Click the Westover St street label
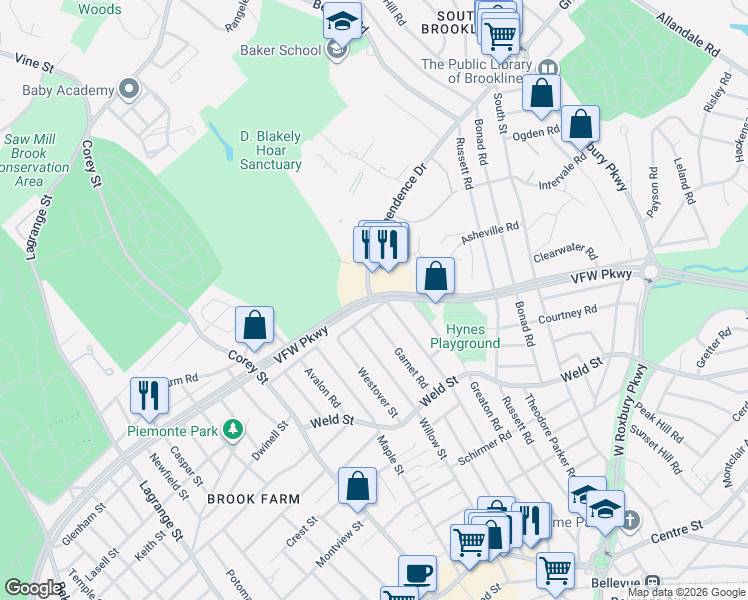 [377, 393]
